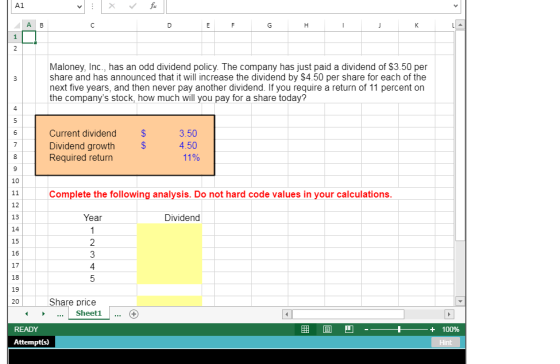Image resolution: width=560 pixels, height=364 pixels.
Task: Click the zoom out minus icon
Action: (366, 329)
